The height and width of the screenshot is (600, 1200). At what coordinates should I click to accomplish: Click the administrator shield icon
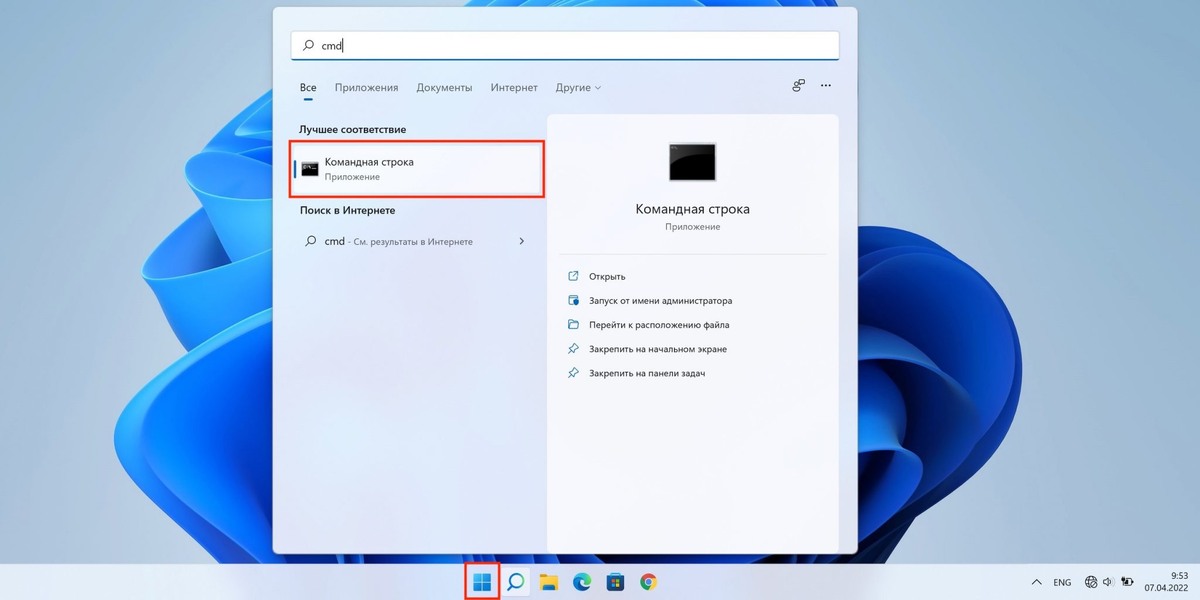(573, 300)
